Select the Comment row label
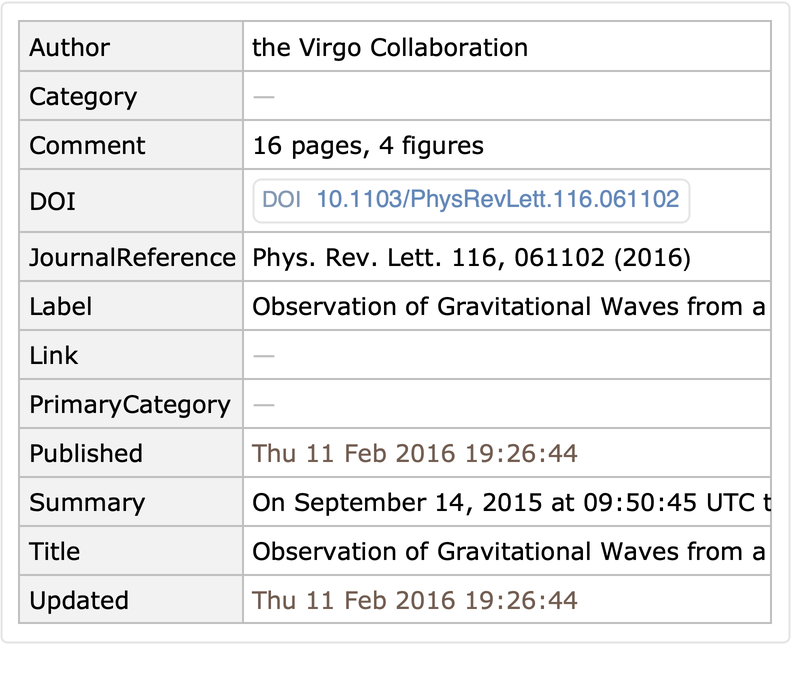Image resolution: width=792 pixels, height=674 pixels. [87, 146]
